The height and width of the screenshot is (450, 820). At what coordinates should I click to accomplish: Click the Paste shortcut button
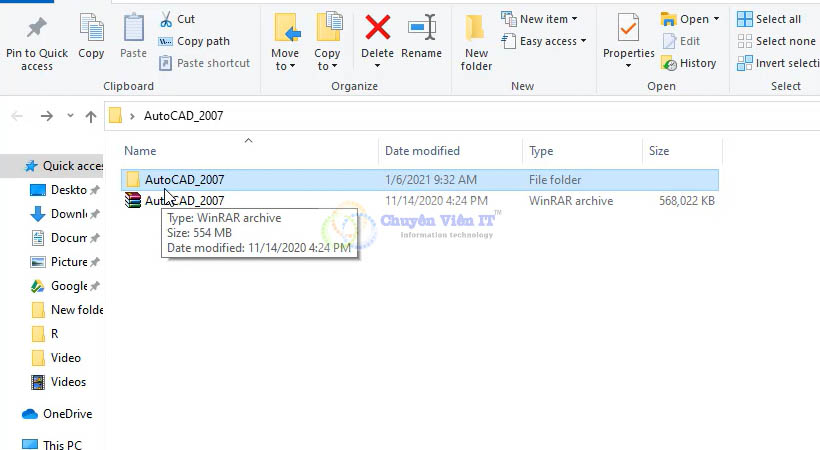tap(204, 63)
